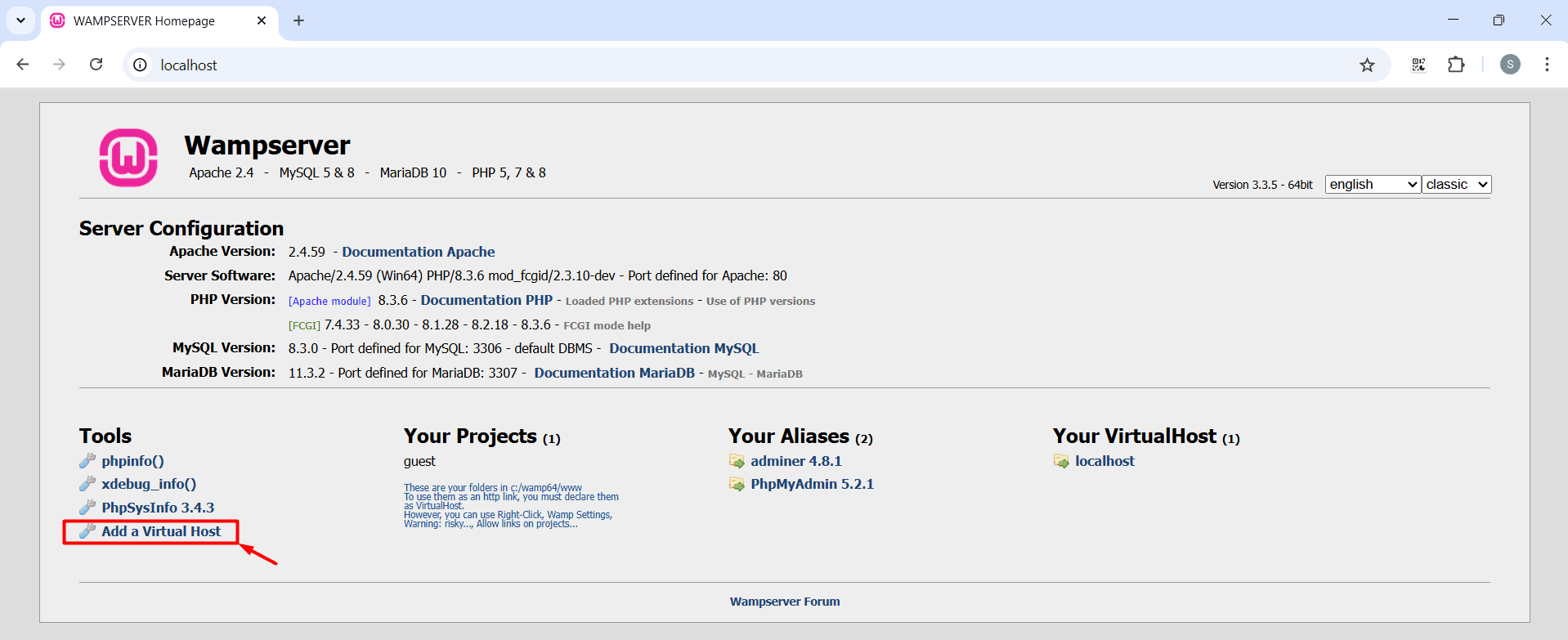This screenshot has height=640, width=1568.
Task: Open the english language dropdown
Action: pos(1372,185)
